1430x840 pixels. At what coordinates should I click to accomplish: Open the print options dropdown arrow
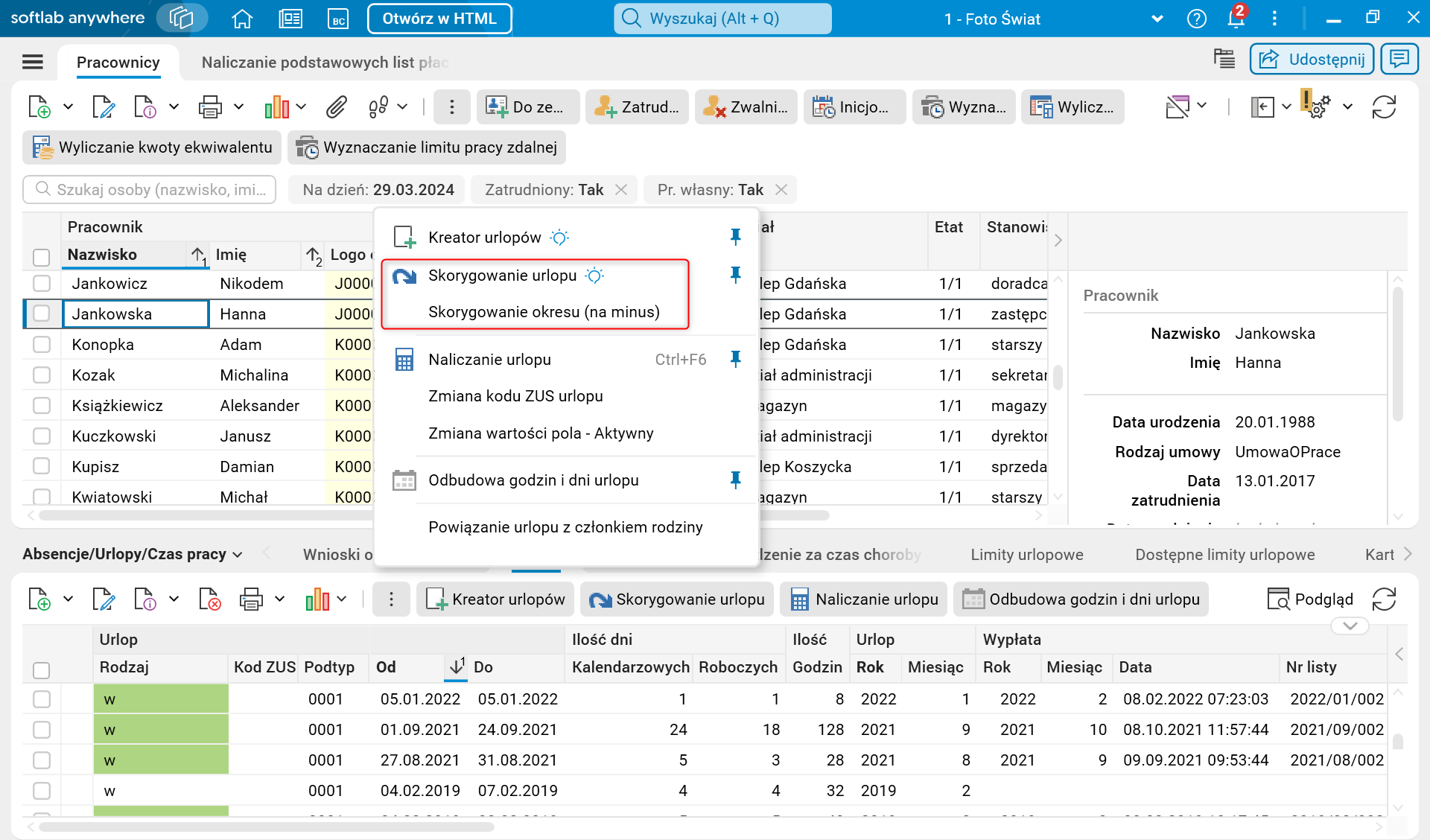pos(239,107)
